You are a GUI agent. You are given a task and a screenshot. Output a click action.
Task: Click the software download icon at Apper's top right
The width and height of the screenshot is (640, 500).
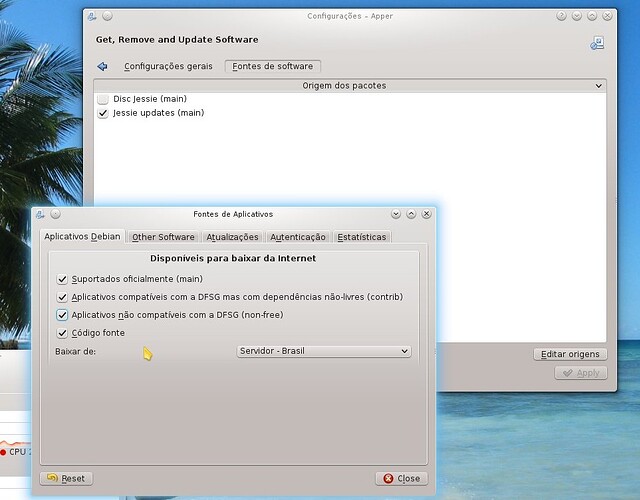click(x=597, y=43)
